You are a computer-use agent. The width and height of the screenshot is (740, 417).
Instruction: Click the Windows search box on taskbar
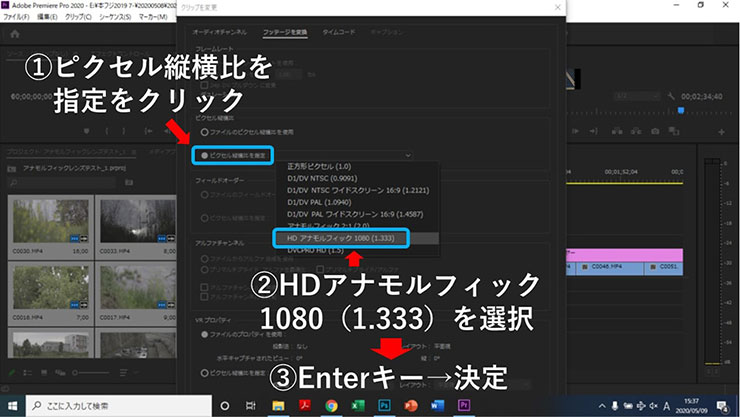coord(119,406)
